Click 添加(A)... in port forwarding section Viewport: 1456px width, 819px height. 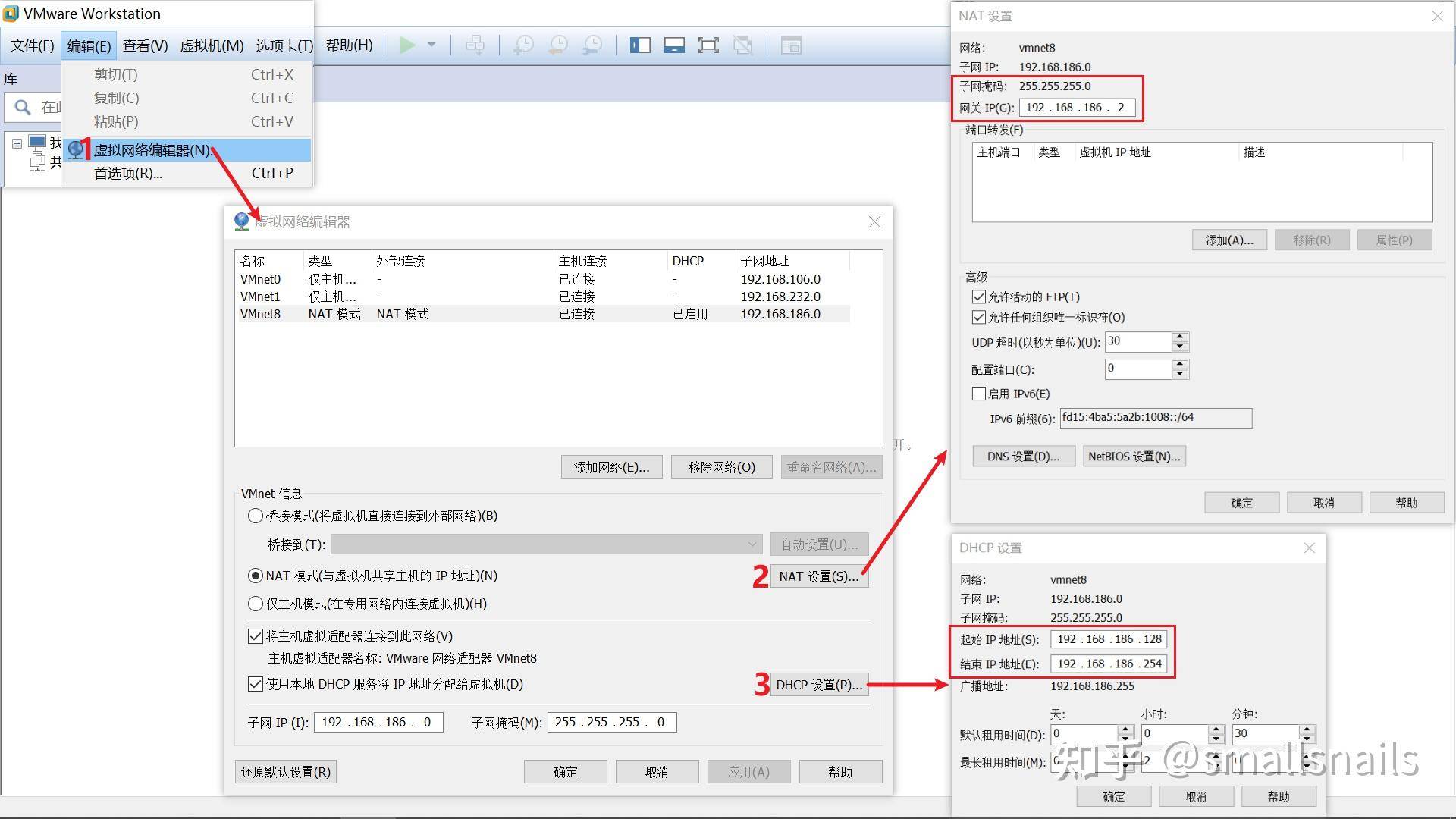pos(1229,240)
